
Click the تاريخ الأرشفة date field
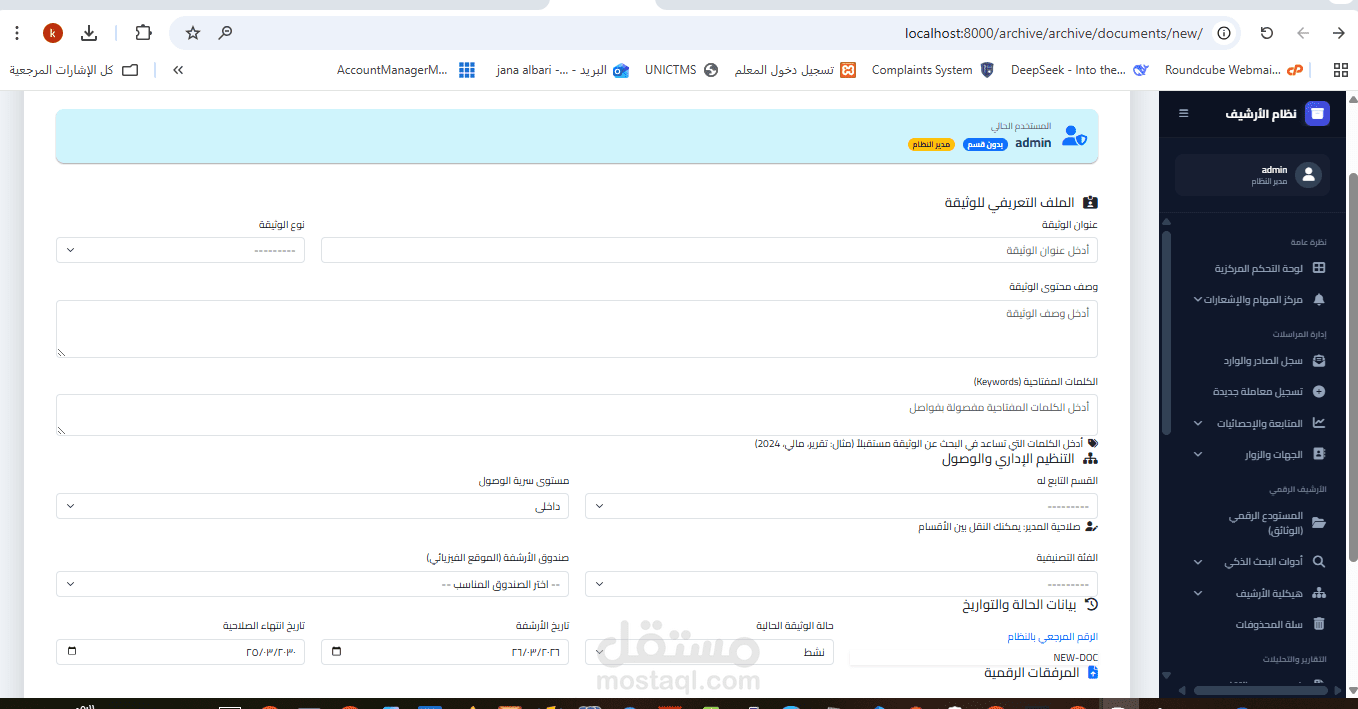tap(445, 652)
